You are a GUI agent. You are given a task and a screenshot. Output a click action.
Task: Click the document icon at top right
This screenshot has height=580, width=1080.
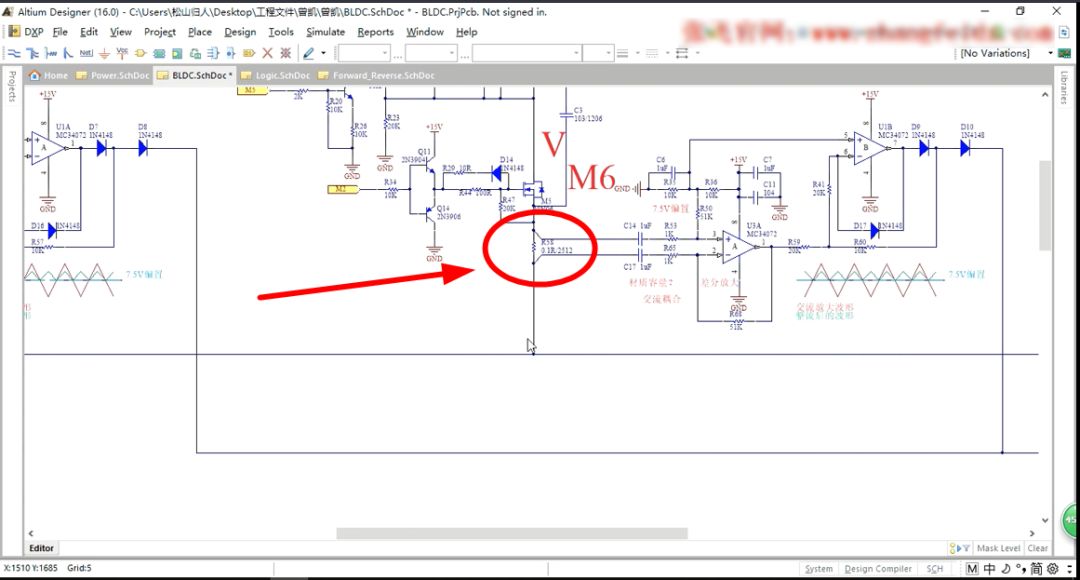(x=1064, y=32)
